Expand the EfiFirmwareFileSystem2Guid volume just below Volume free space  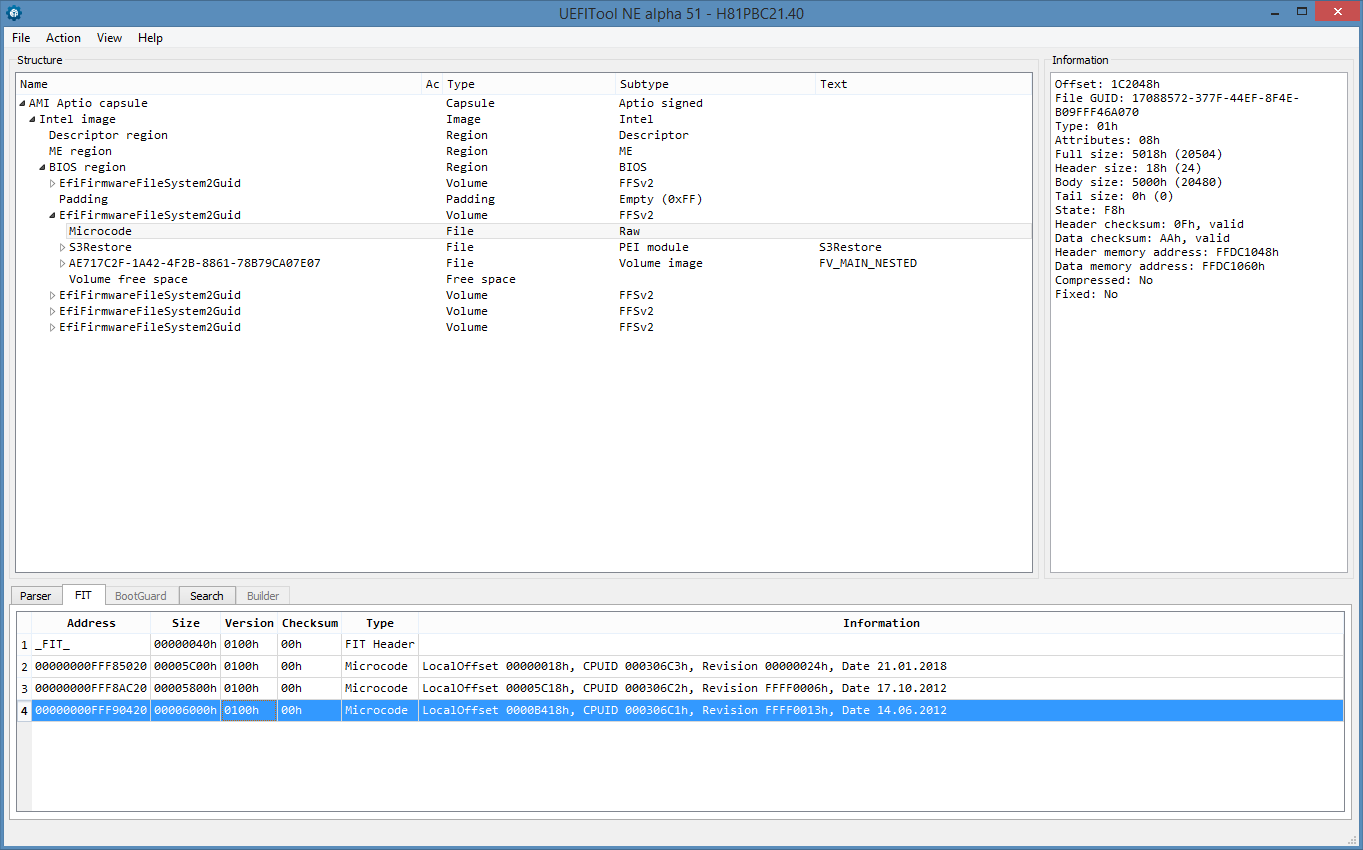(x=53, y=295)
